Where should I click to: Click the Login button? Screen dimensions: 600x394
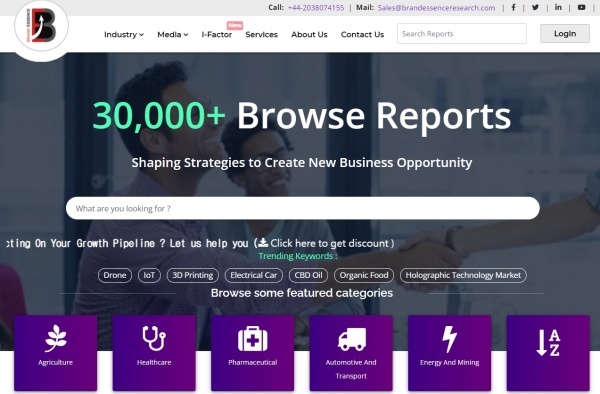coord(565,34)
